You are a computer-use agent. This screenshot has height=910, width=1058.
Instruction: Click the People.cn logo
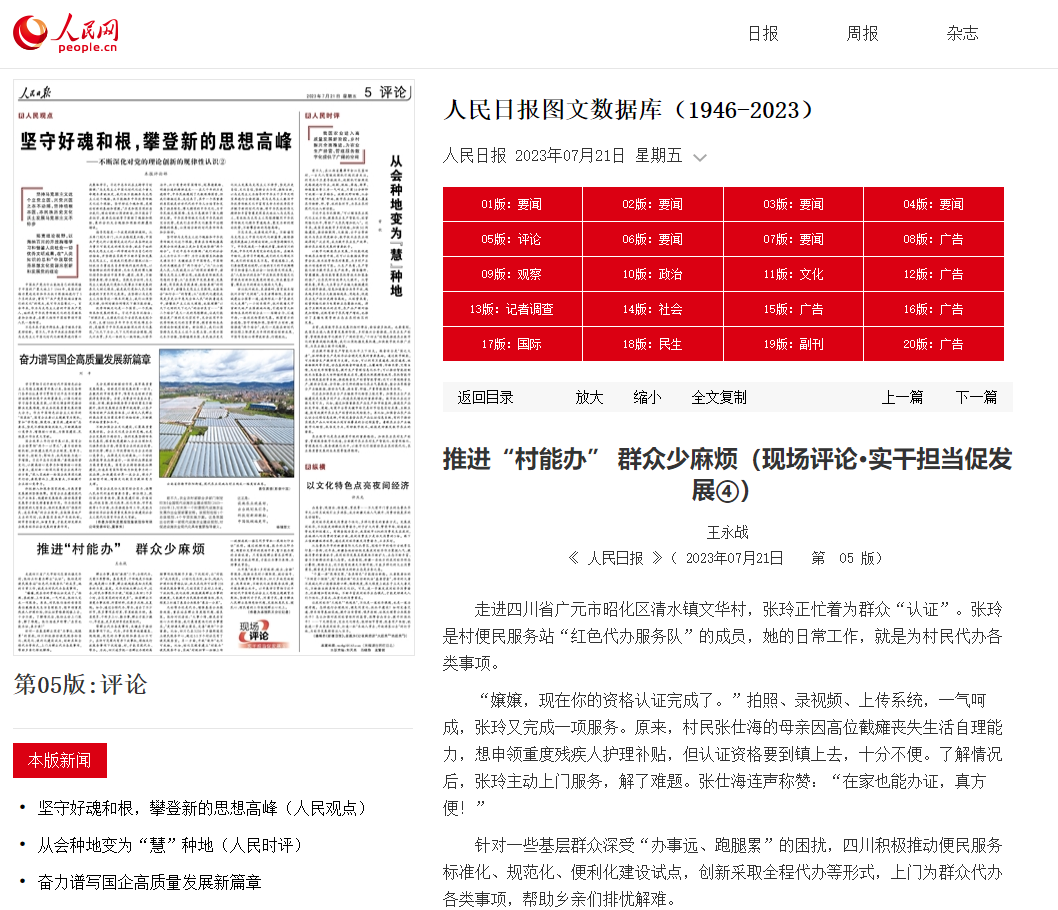[66, 33]
